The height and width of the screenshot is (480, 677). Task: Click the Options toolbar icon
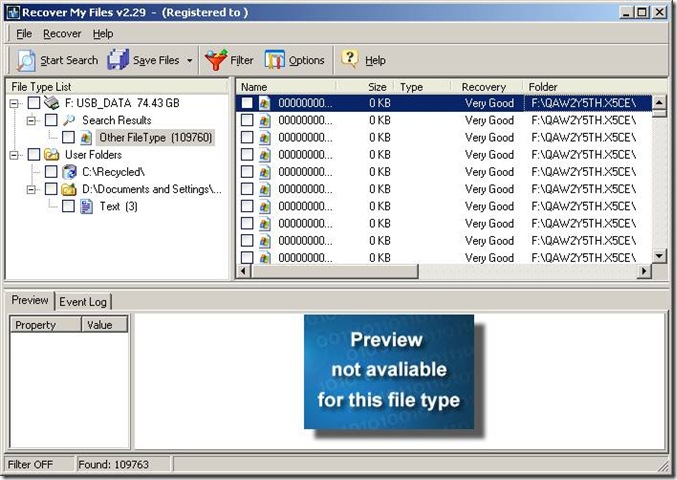coord(275,60)
